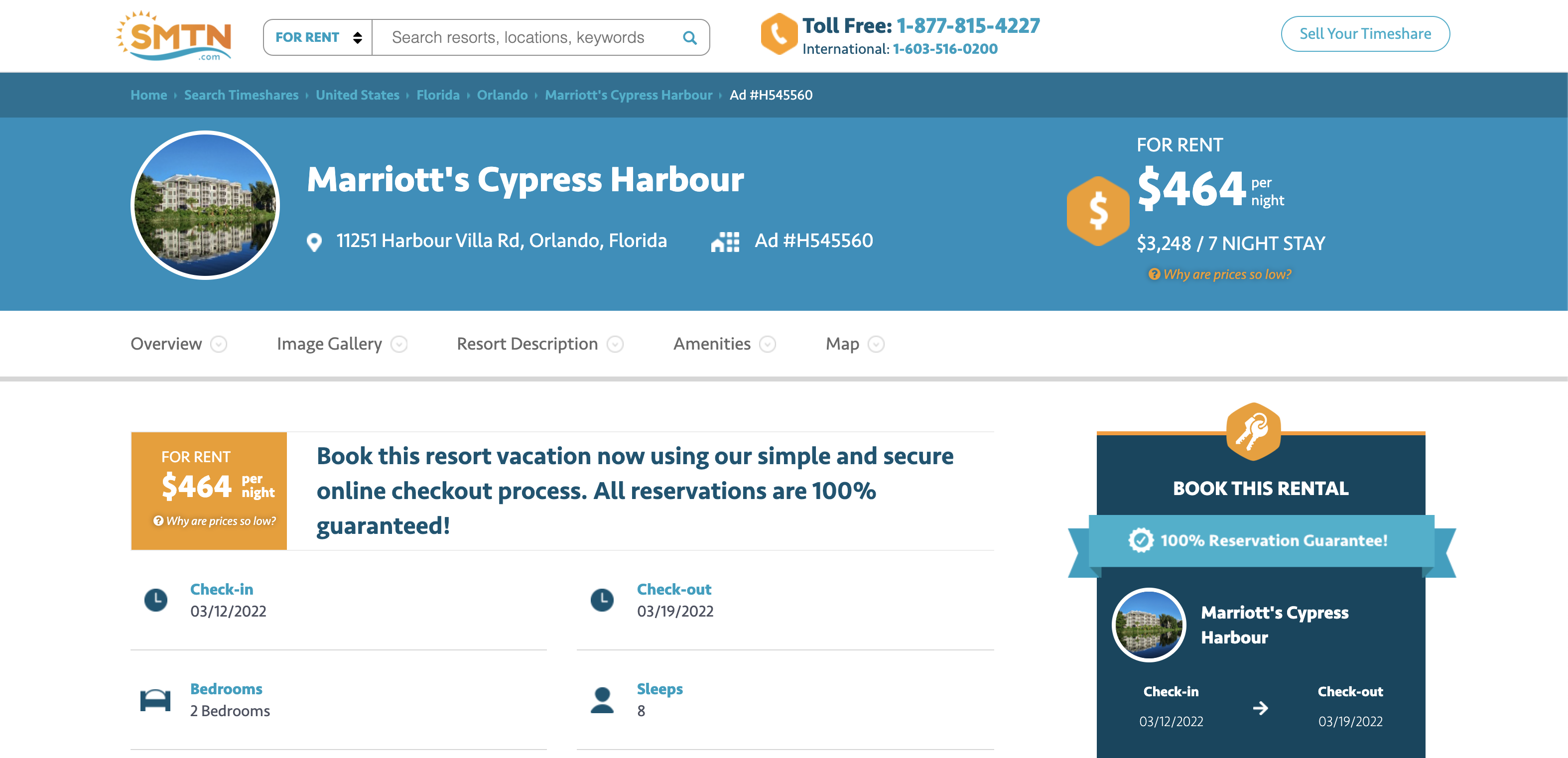Click the check-in date 03/12/2022 in details

click(x=228, y=611)
